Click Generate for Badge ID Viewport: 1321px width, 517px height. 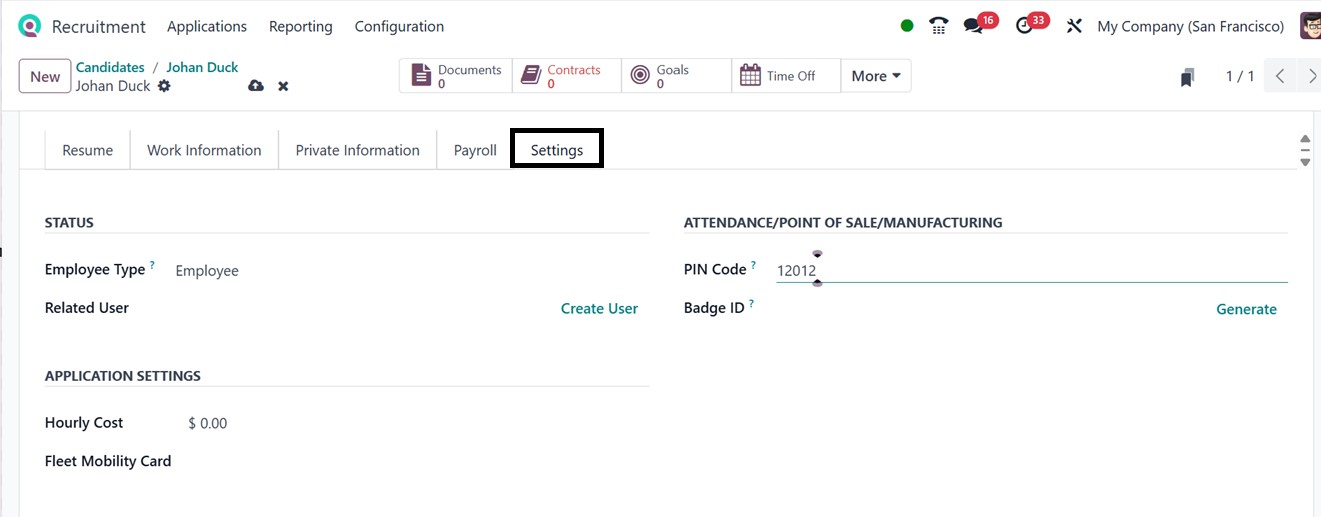pos(1246,310)
